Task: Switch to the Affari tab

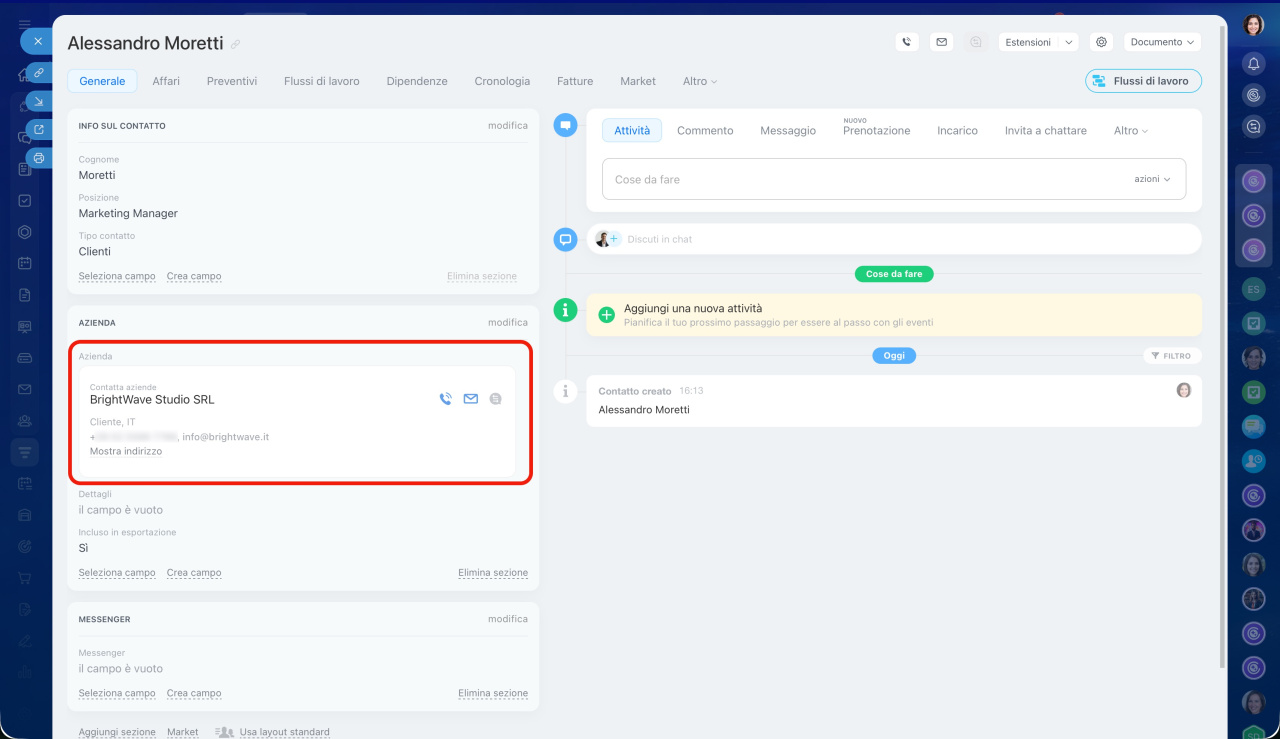Action: (166, 81)
